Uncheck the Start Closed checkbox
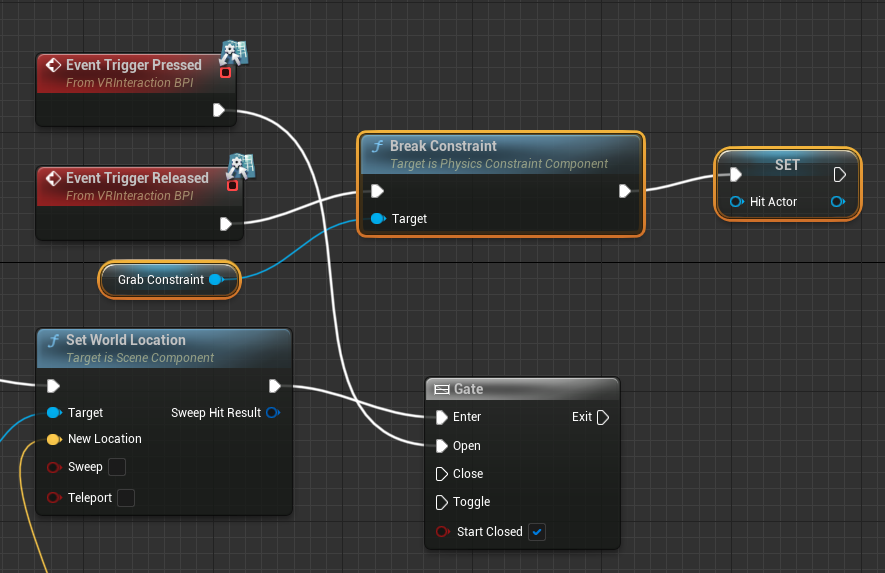 (x=537, y=532)
